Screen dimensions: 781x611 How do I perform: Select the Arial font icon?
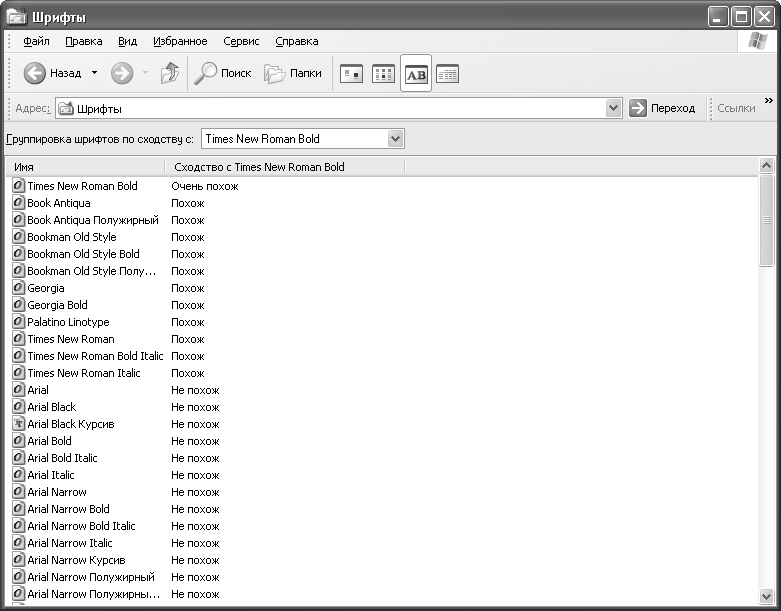18,389
